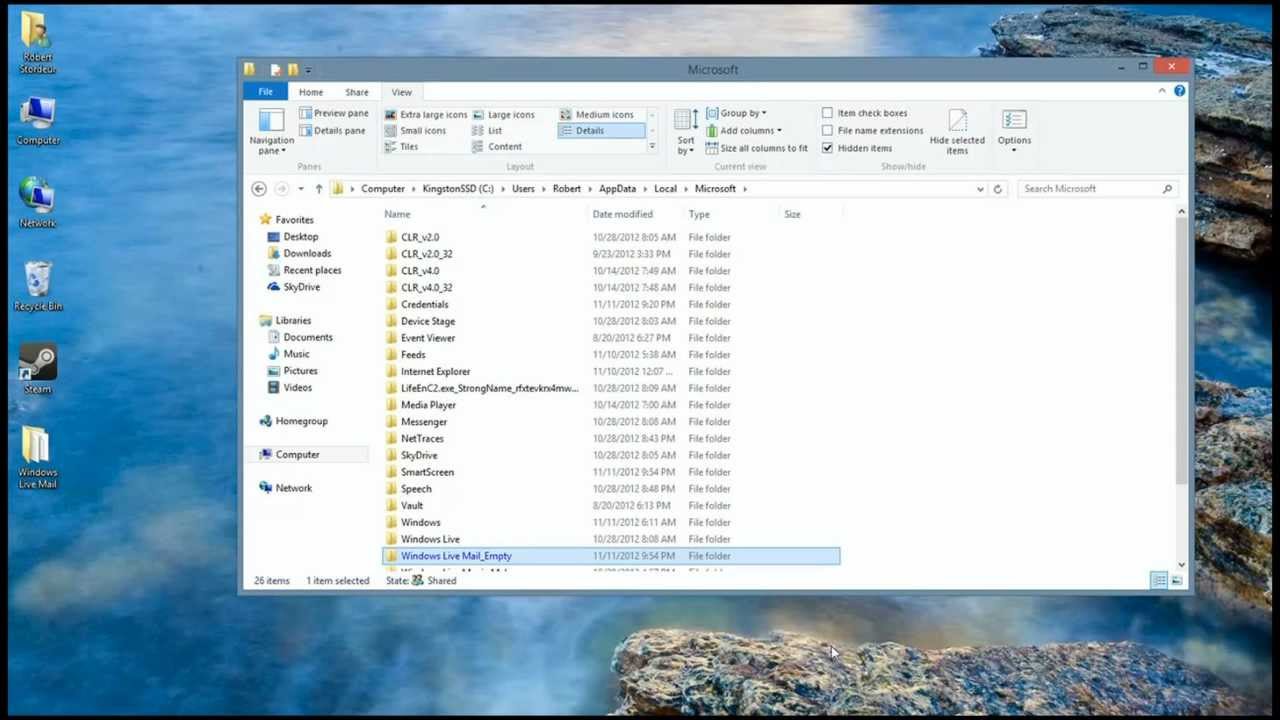Viewport: 1280px width, 720px height.
Task: Select the Windows Live Mail_Empty folder
Action: pyautogui.click(x=611, y=556)
